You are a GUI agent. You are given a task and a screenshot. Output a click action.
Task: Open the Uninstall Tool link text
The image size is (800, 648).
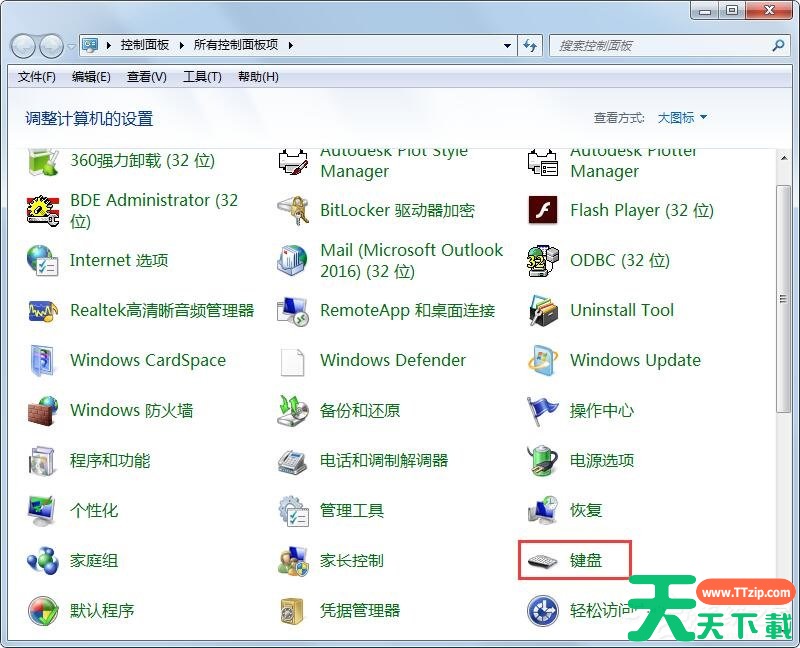[x=622, y=310]
